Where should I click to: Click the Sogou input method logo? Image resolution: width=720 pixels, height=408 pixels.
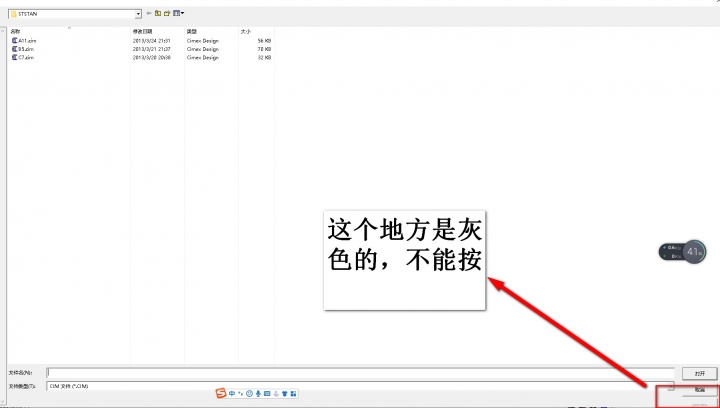point(221,393)
